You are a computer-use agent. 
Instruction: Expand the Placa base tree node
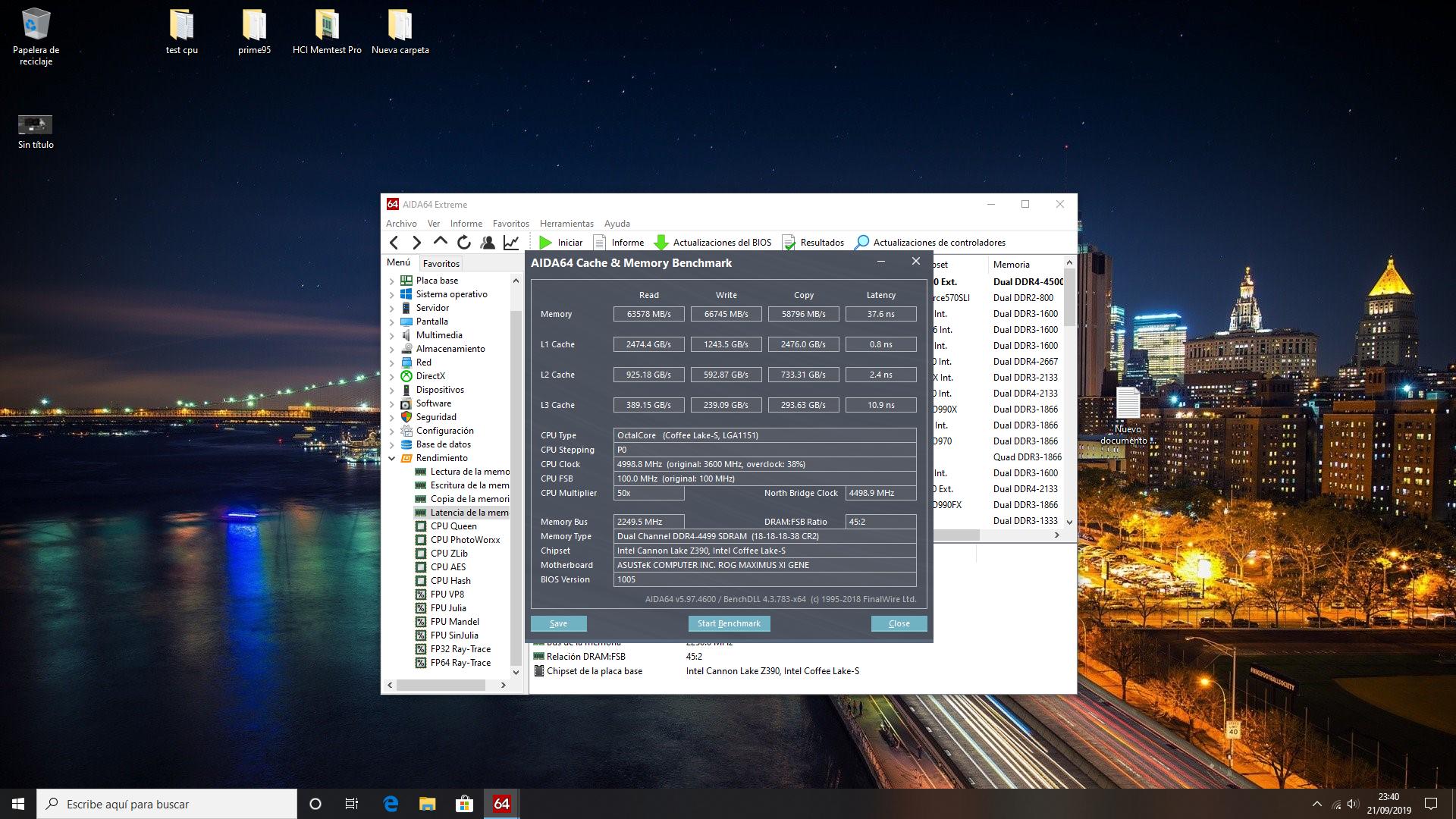tap(392, 281)
